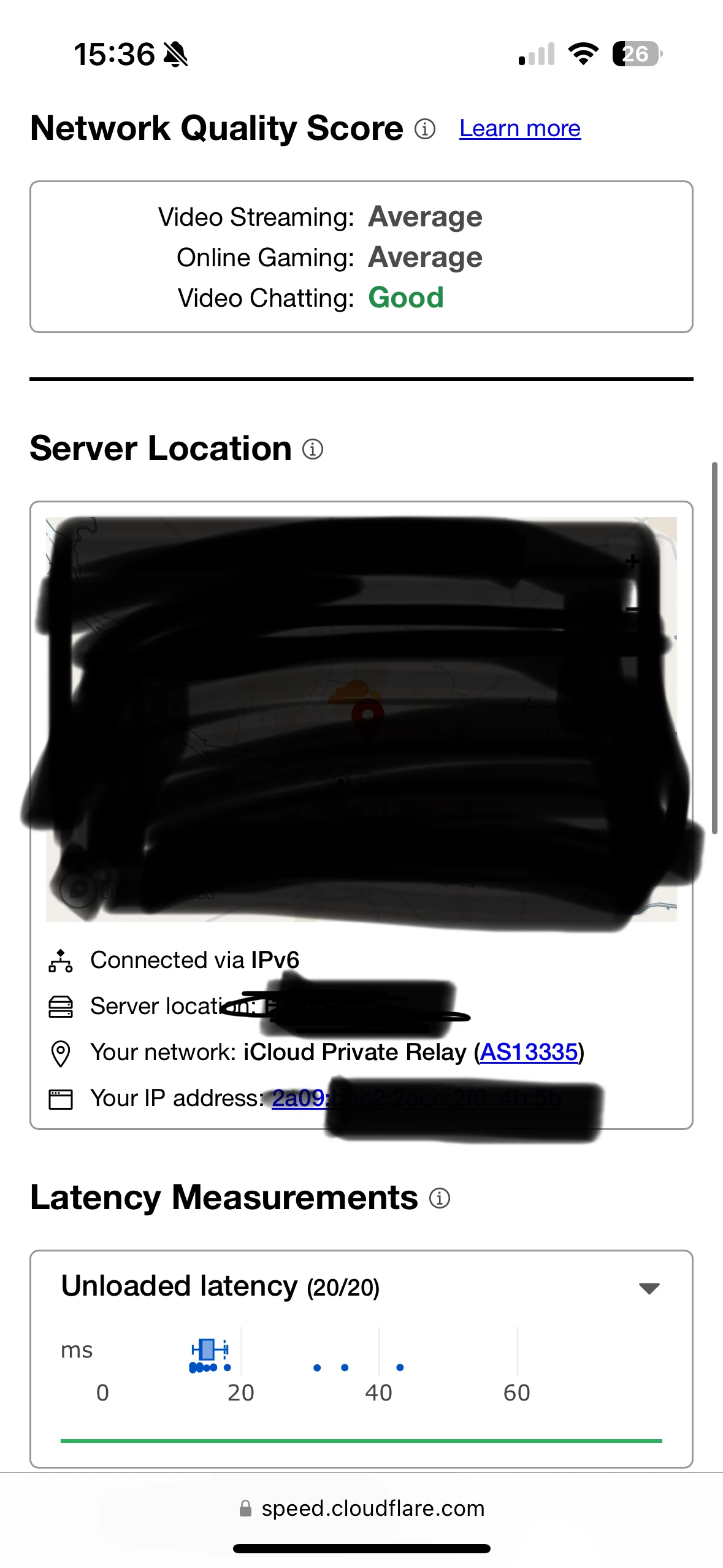
Task: Tap the Latency Measurements info icon
Action: (439, 1197)
